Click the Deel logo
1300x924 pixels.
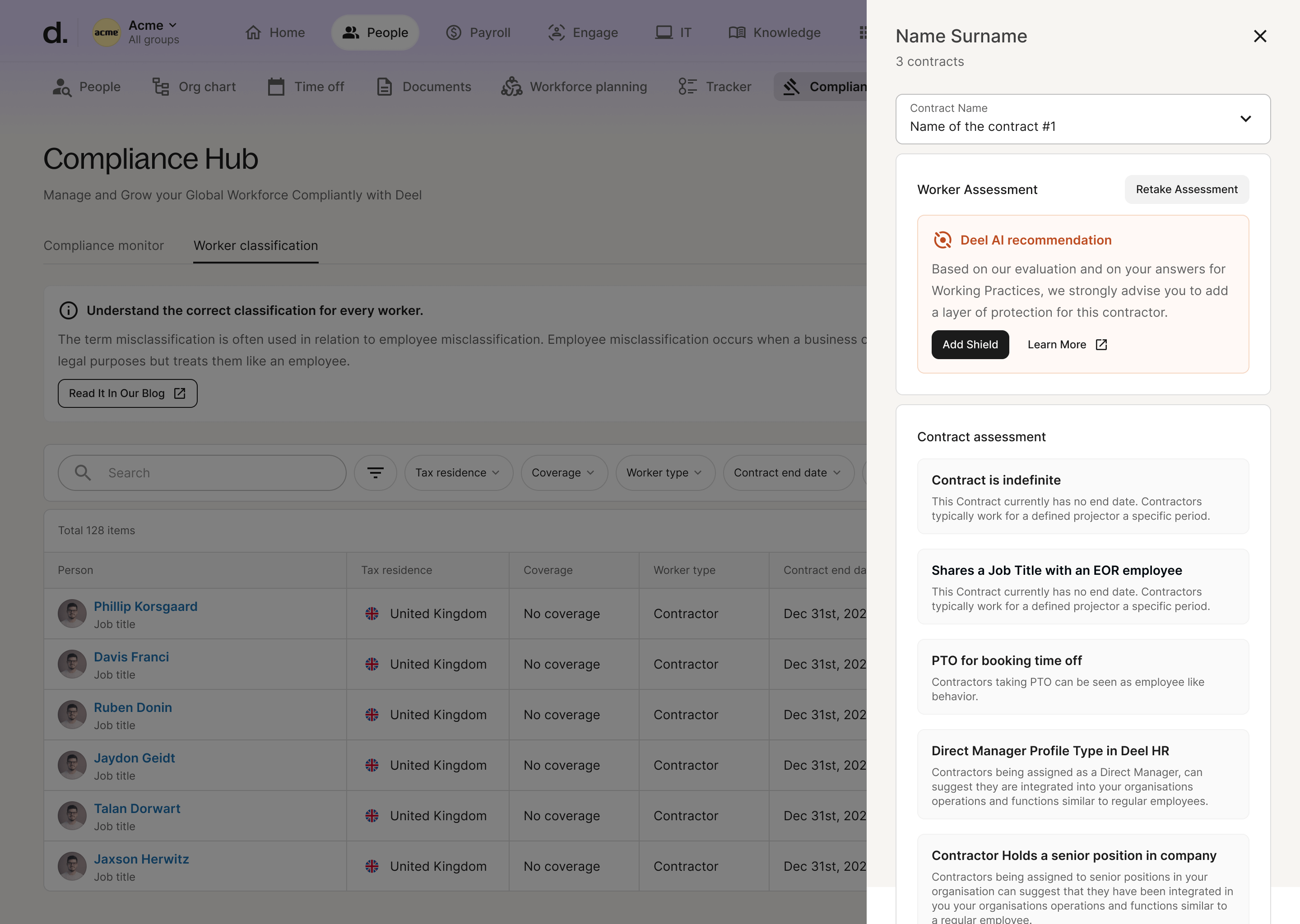55,31
